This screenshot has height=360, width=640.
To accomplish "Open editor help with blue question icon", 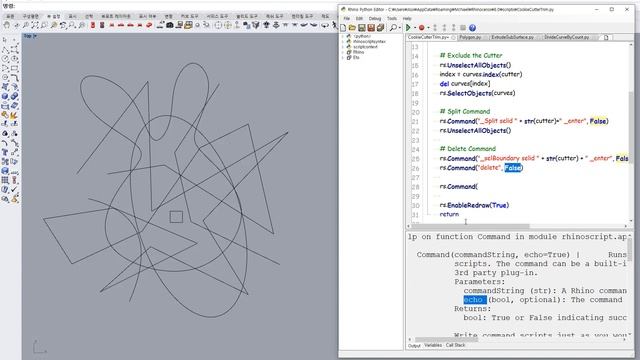I will click(472, 28).
